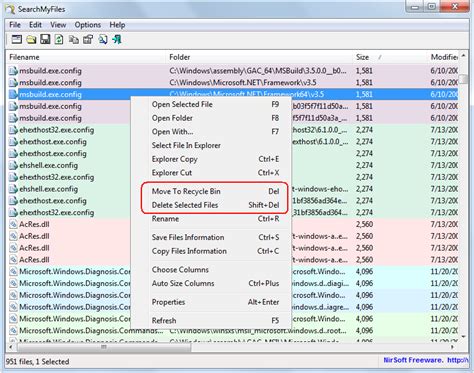The image size is (474, 373).
Task: Click the Refresh toolbar icon
Action: (59, 40)
